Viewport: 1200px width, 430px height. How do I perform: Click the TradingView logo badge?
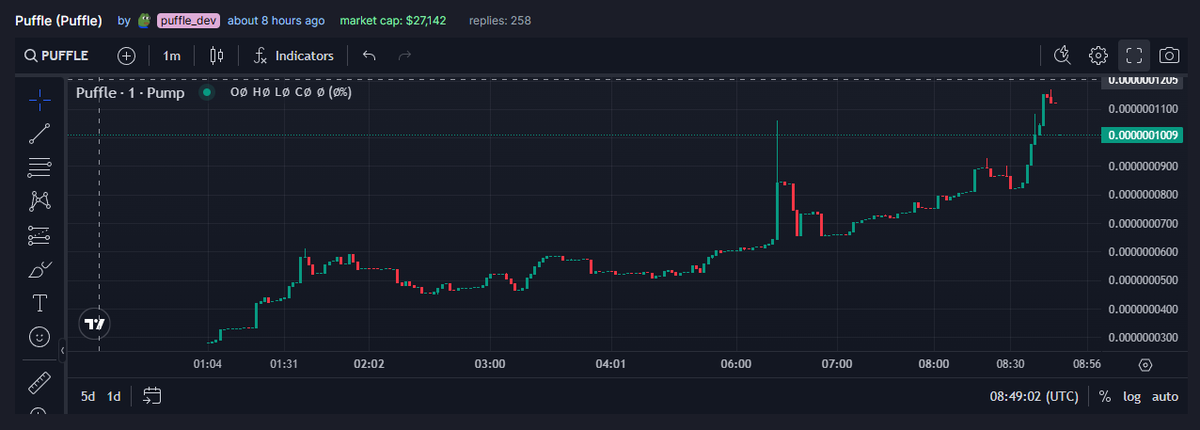pos(95,324)
